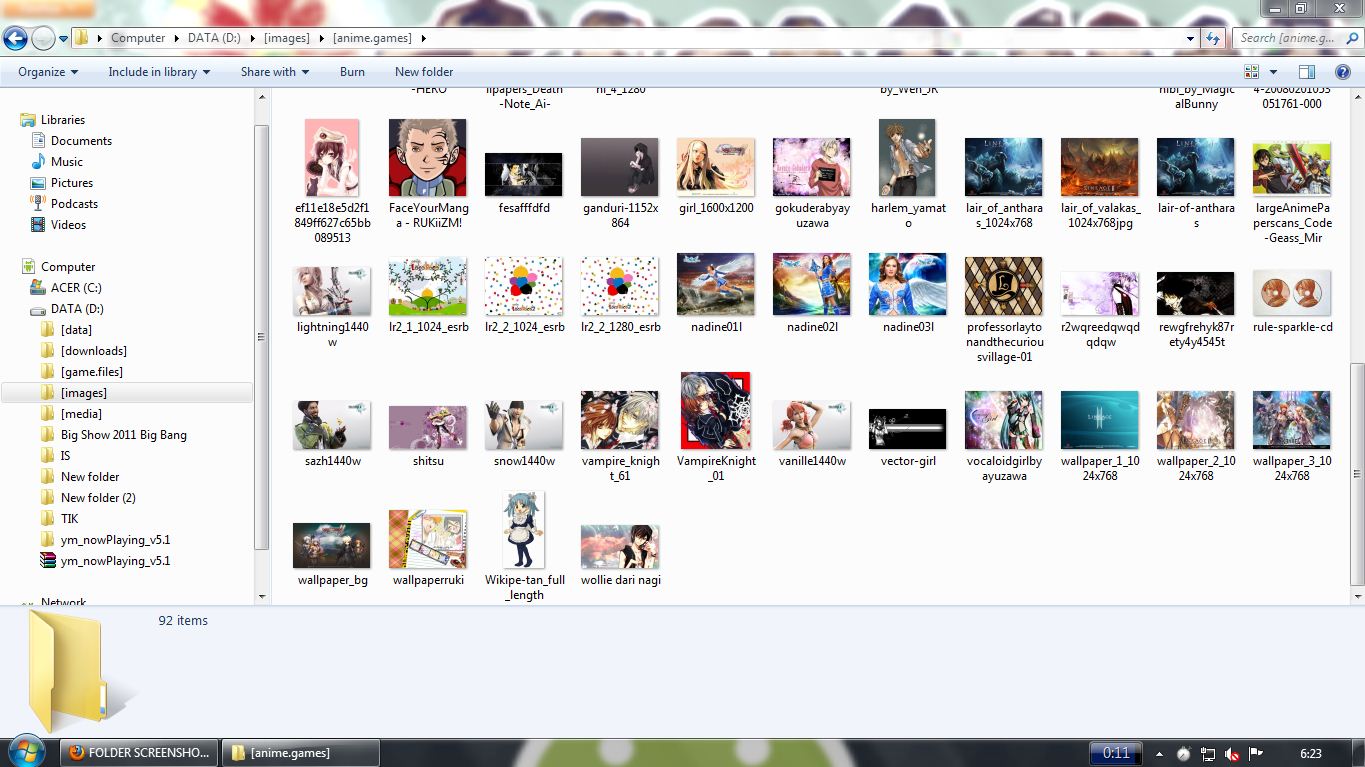Click the refresh button next to address bar
The height and width of the screenshot is (767, 1365).
coord(1213,38)
